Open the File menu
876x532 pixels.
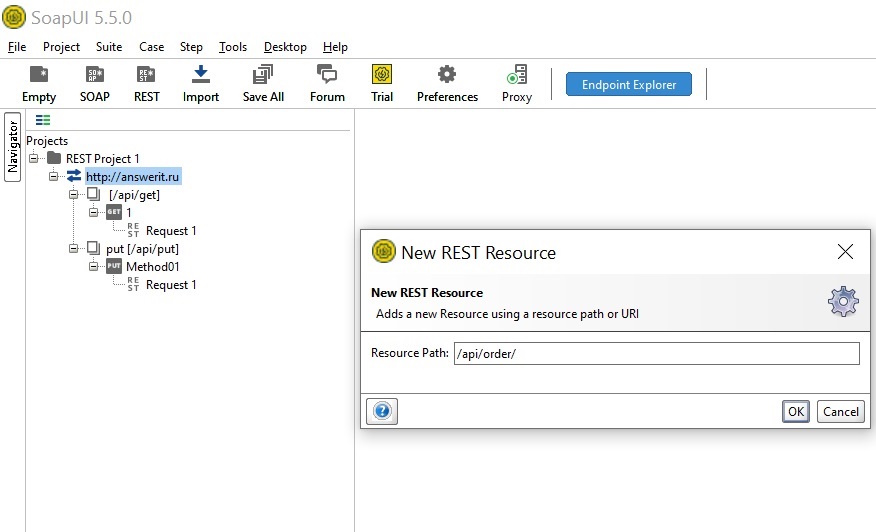click(x=17, y=47)
